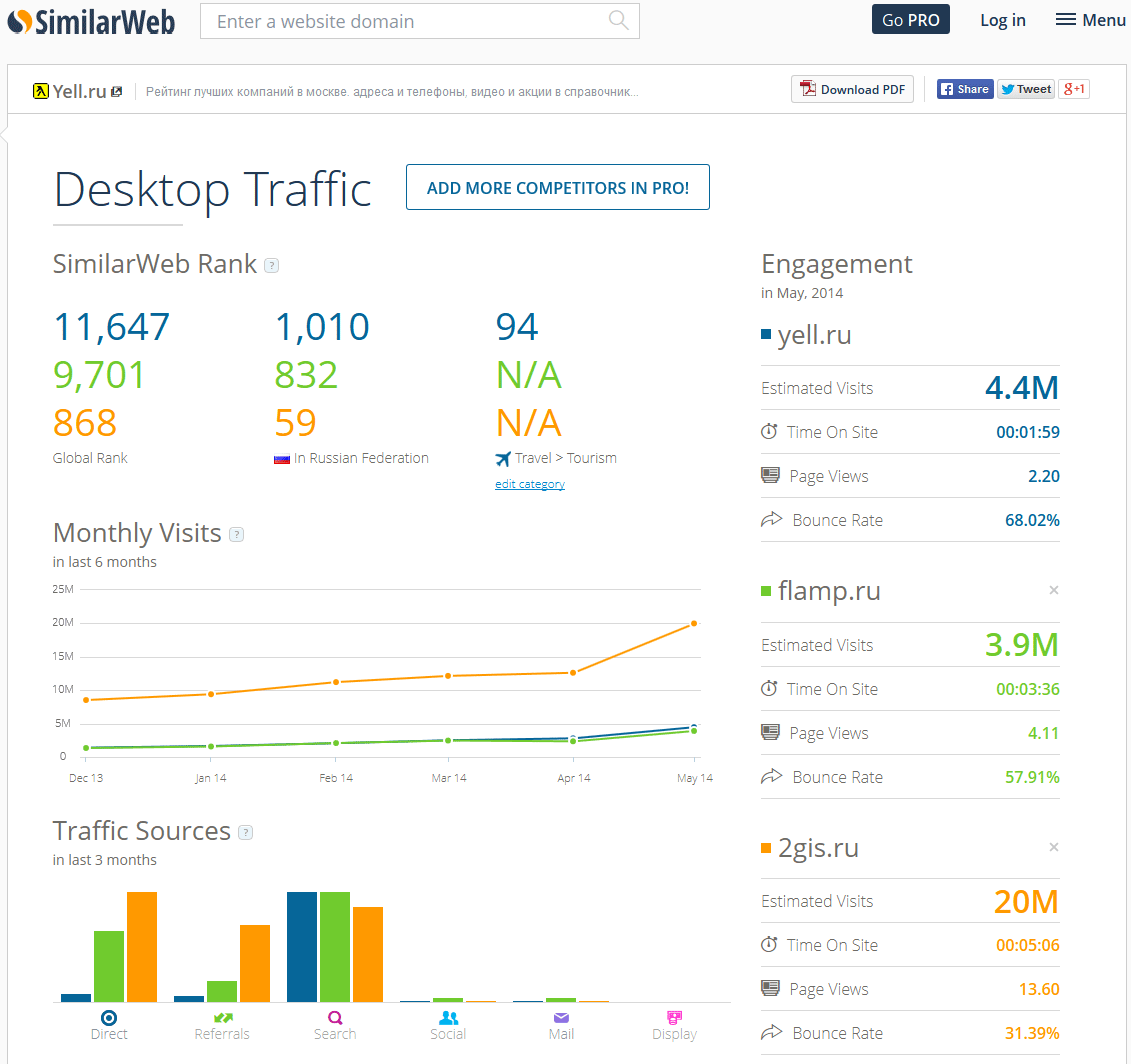Screen dimensions: 1131x1064
Task: Click the Direct traffic source icon
Action: click(109, 1018)
